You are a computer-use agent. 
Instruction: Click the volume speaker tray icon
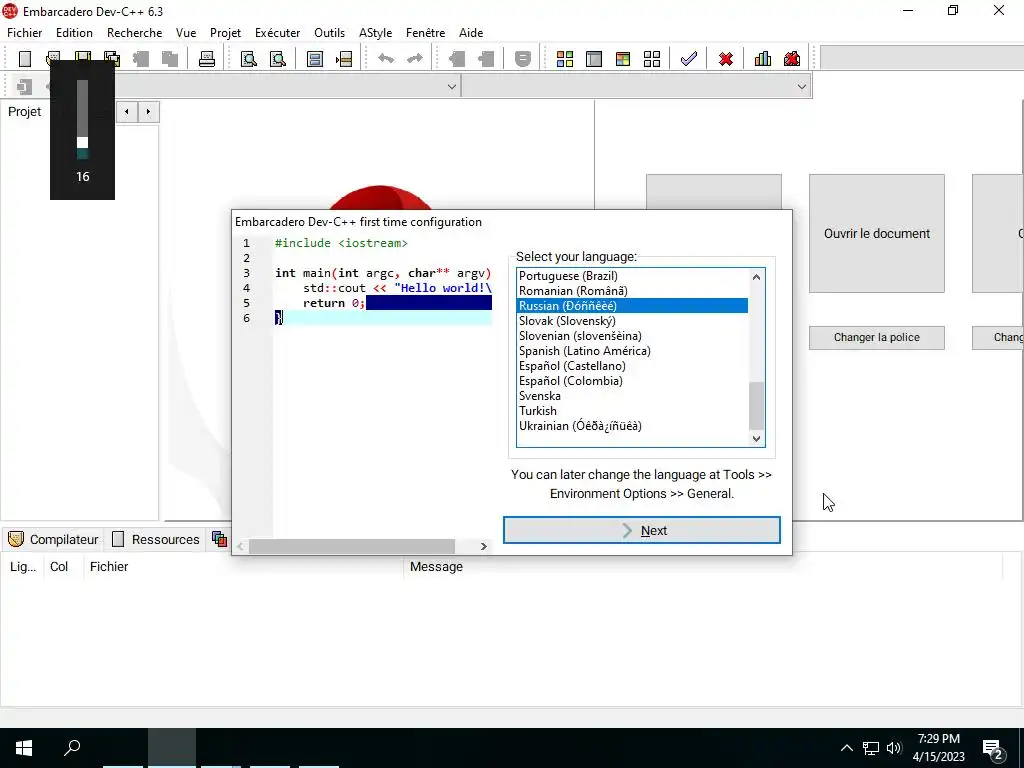pos(894,748)
